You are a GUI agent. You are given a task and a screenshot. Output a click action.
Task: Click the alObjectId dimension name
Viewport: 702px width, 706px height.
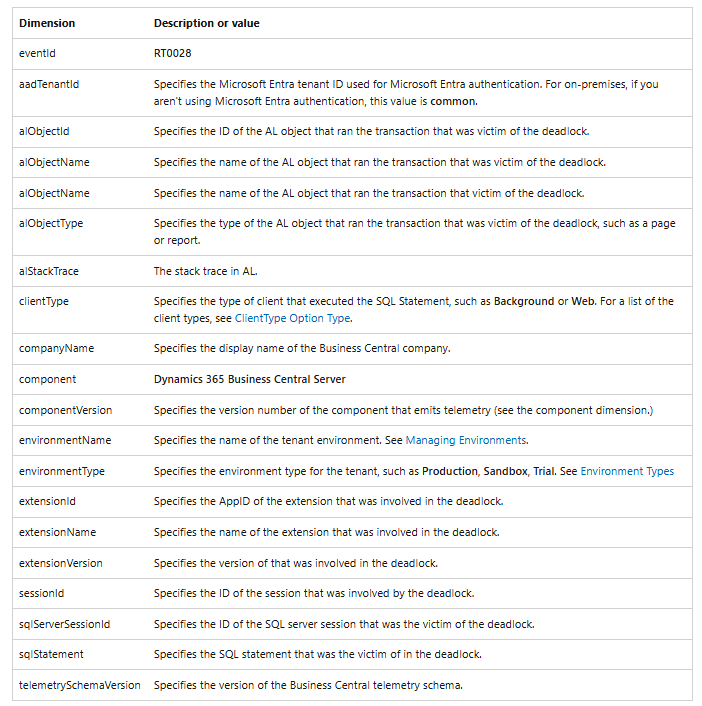tap(44, 131)
